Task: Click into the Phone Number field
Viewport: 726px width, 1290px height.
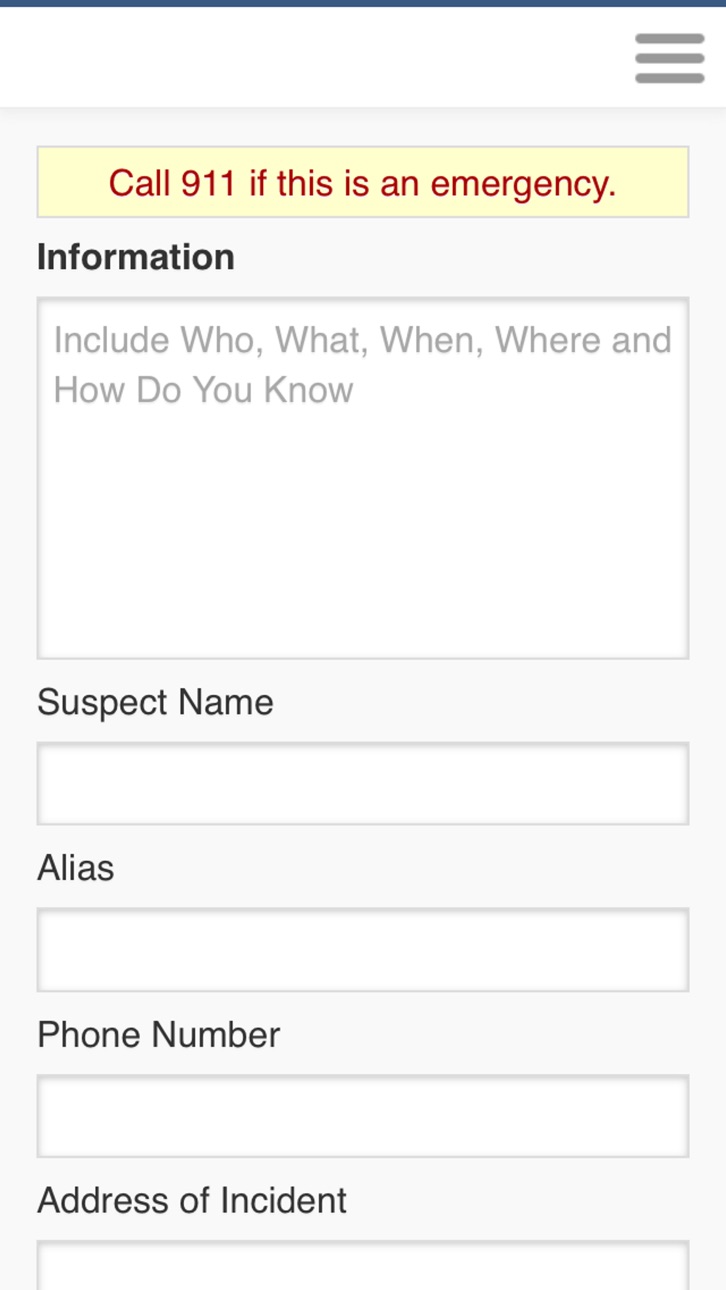Action: click(x=363, y=1116)
